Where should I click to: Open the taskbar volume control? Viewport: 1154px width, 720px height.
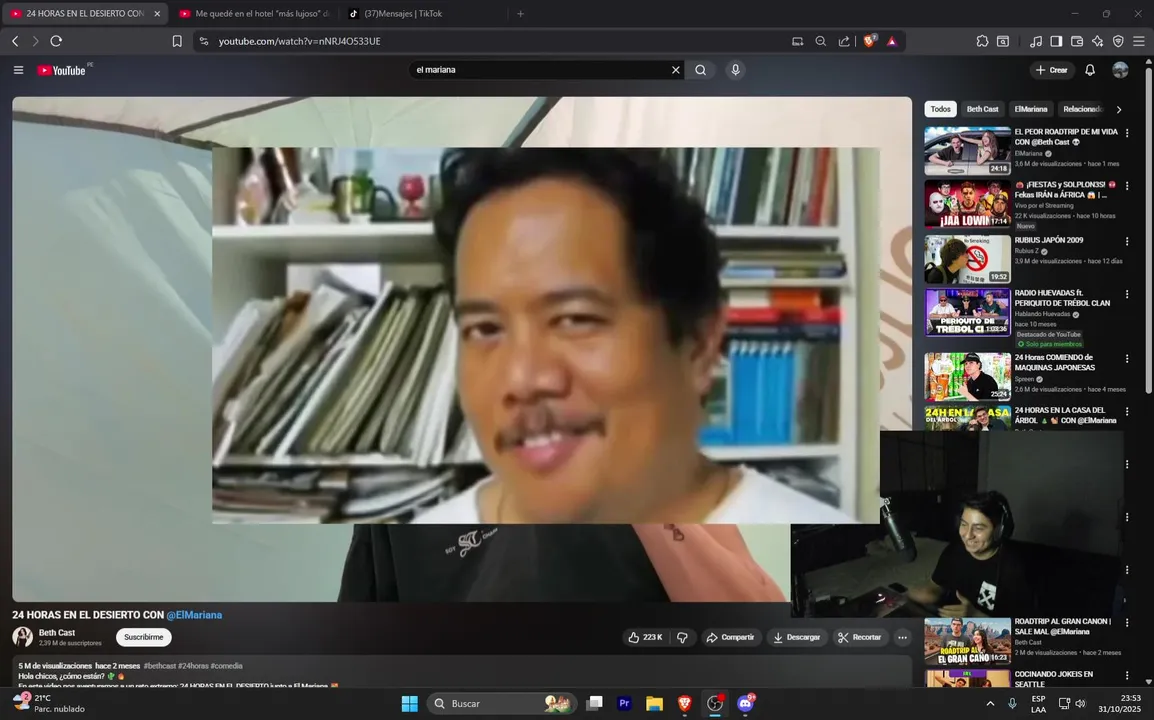[x=1080, y=704]
